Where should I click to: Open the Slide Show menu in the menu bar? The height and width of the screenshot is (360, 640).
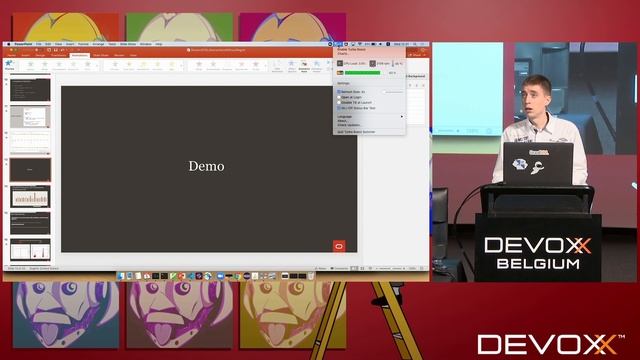128,44
